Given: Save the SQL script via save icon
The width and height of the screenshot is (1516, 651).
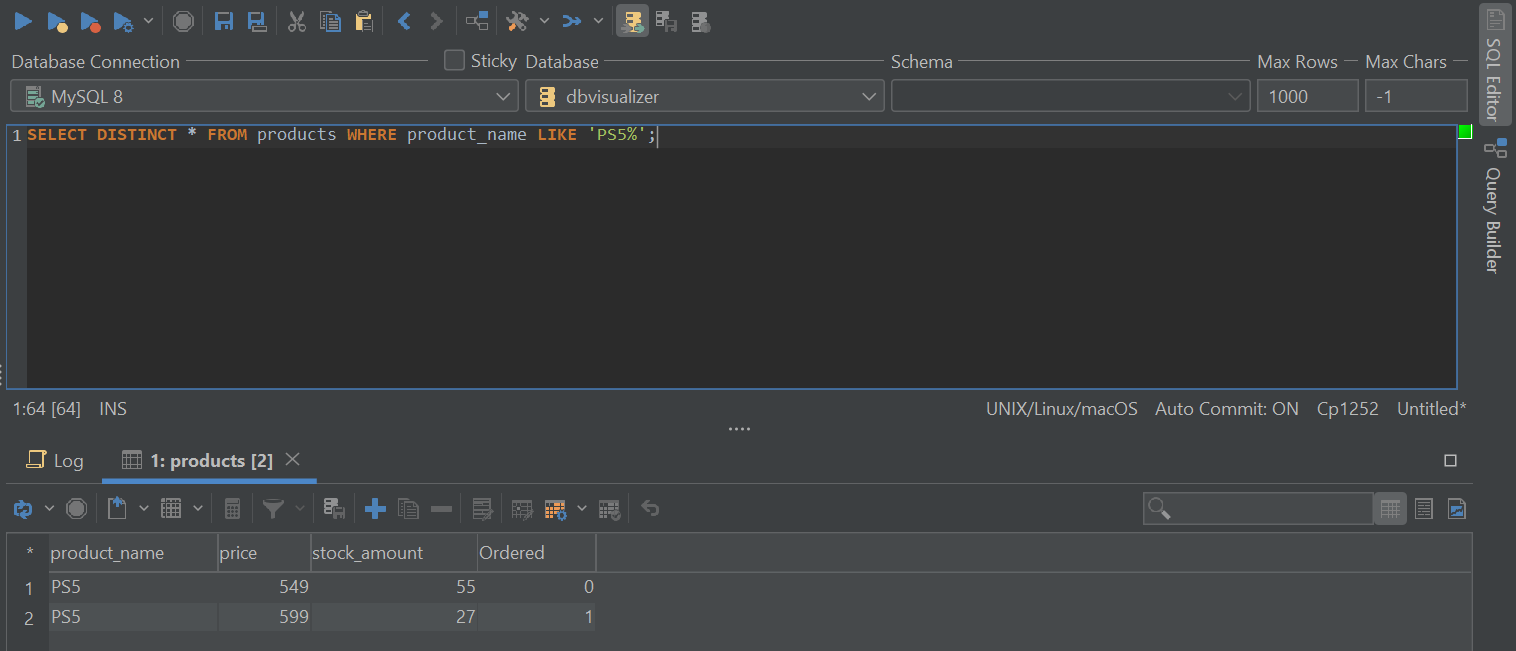Looking at the screenshot, I should tap(223, 21).
